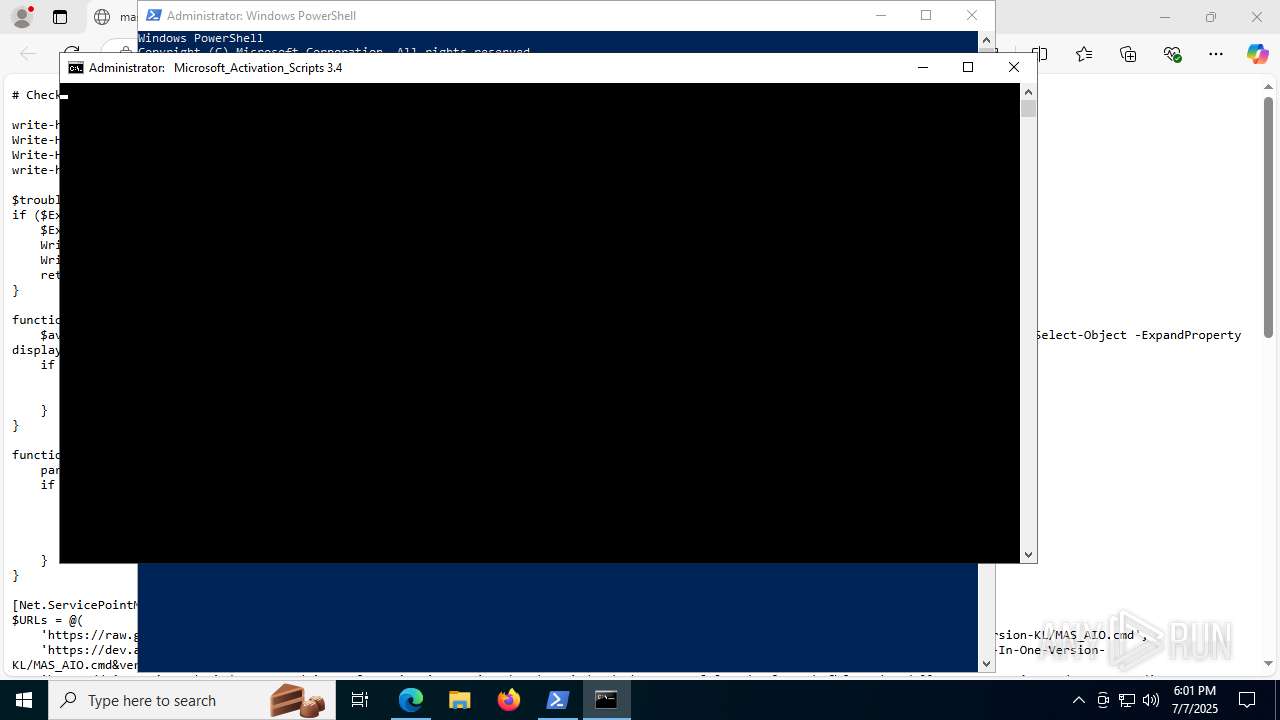Click PowerShell window scroll-down arrow
The height and width of the screenshot is (720, 1280).
[x=986, y=663]
